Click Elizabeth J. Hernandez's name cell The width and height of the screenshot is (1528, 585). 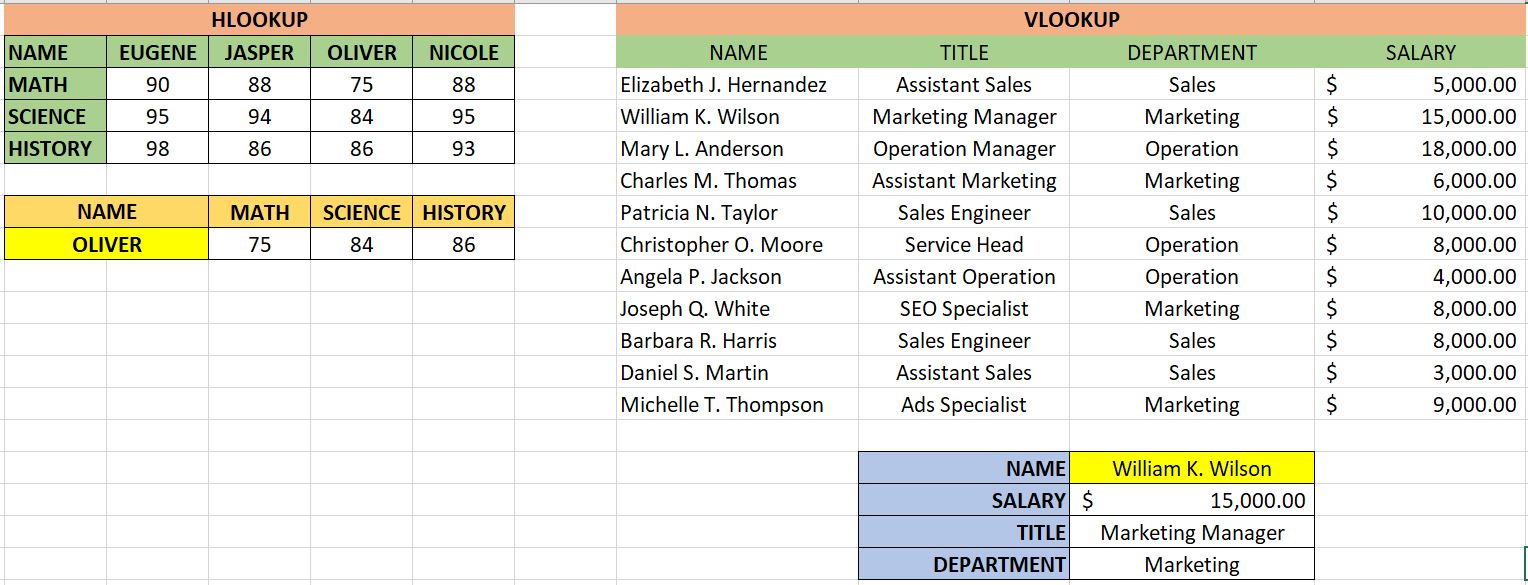pos(737,85)
